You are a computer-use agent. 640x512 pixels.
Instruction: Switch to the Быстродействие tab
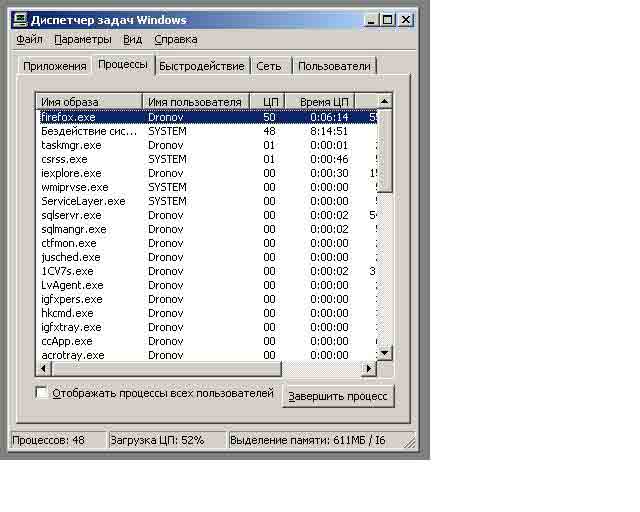[200, 66]
